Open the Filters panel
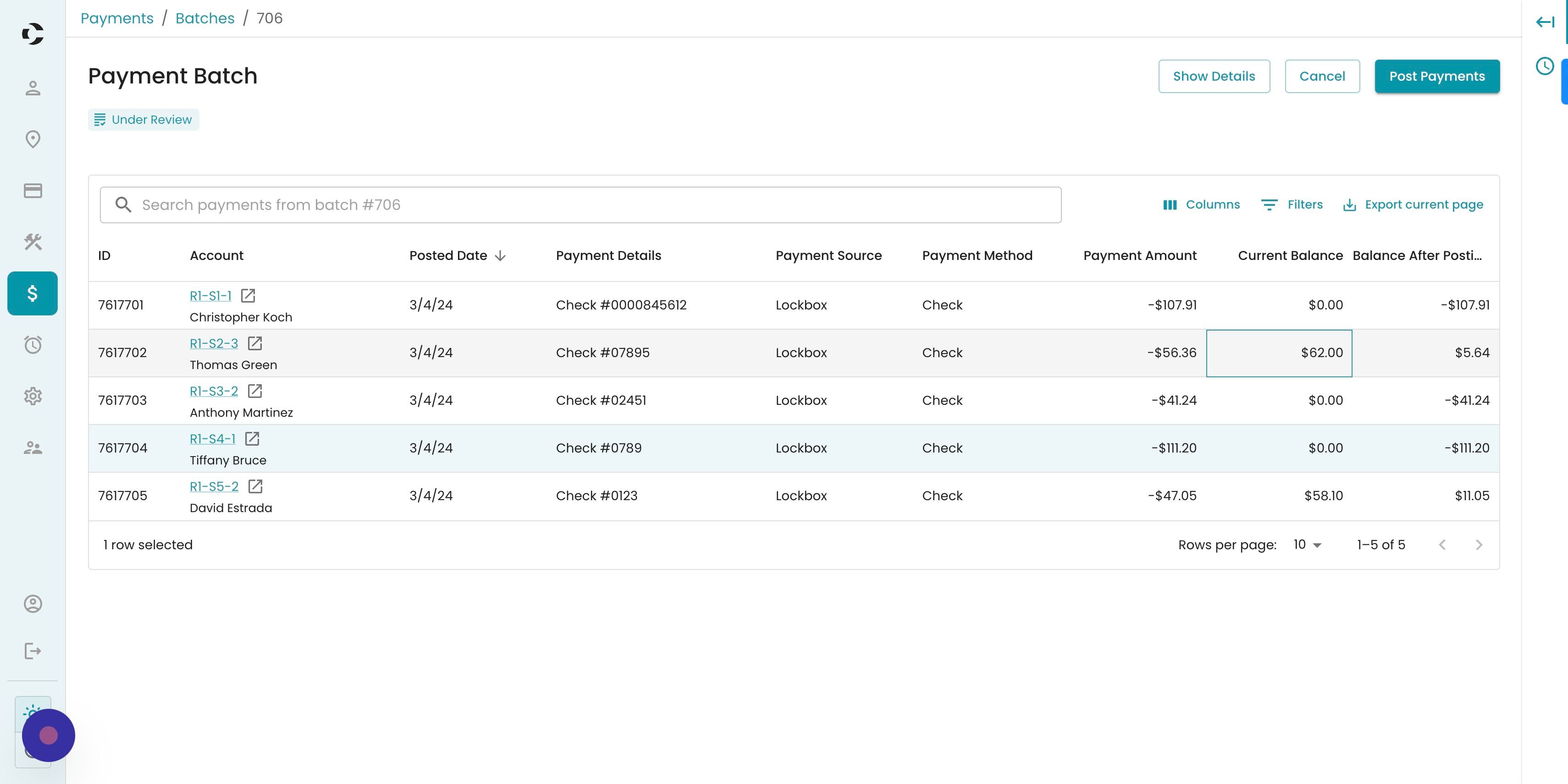 1292,204
